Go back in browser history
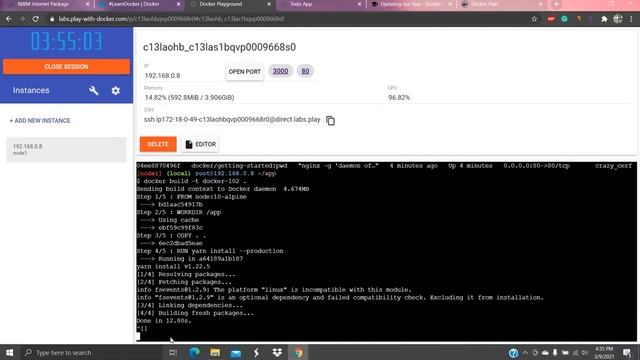 [9, 19]
